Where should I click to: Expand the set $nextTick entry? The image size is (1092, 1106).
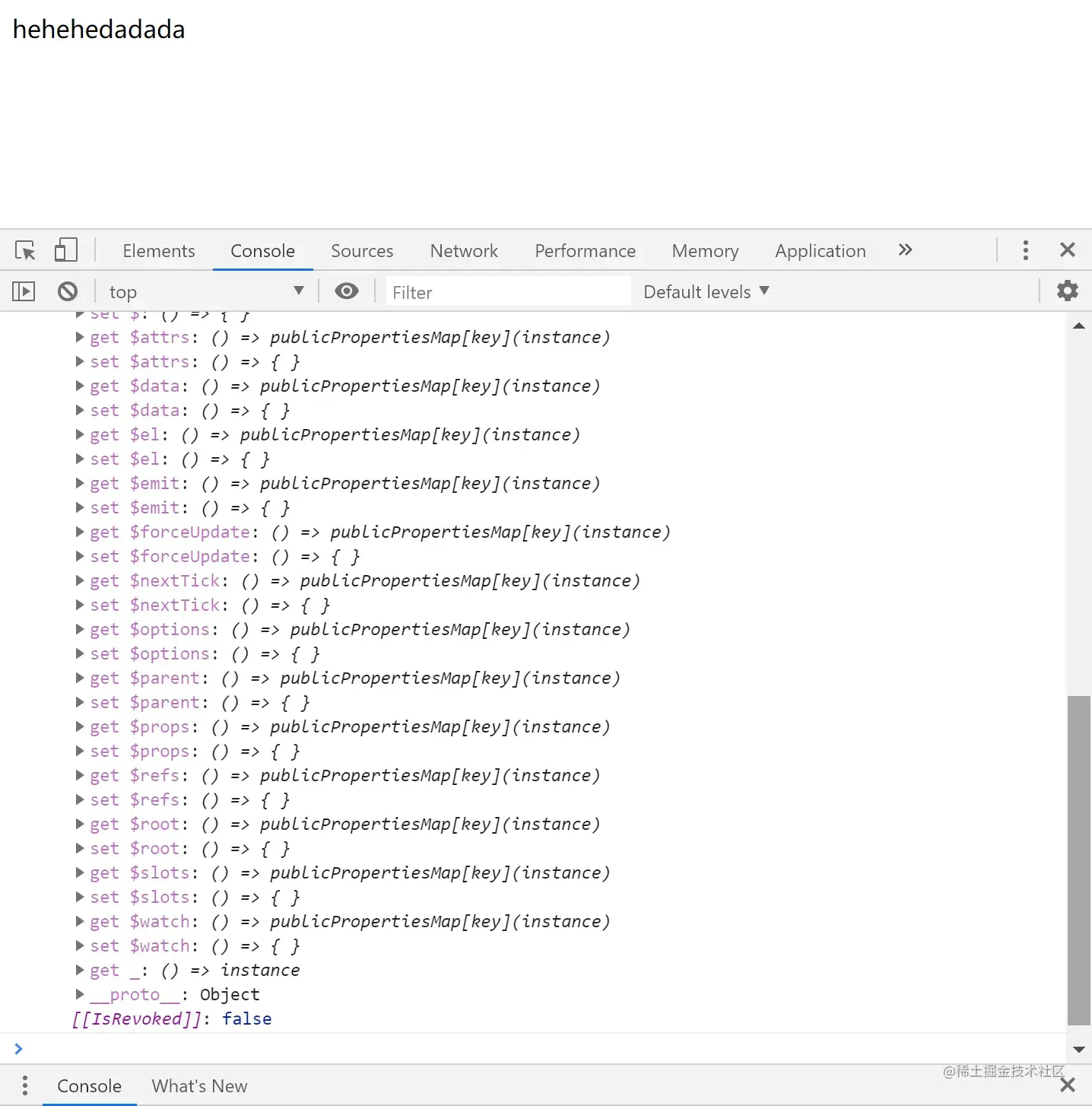tap(80, 605)
